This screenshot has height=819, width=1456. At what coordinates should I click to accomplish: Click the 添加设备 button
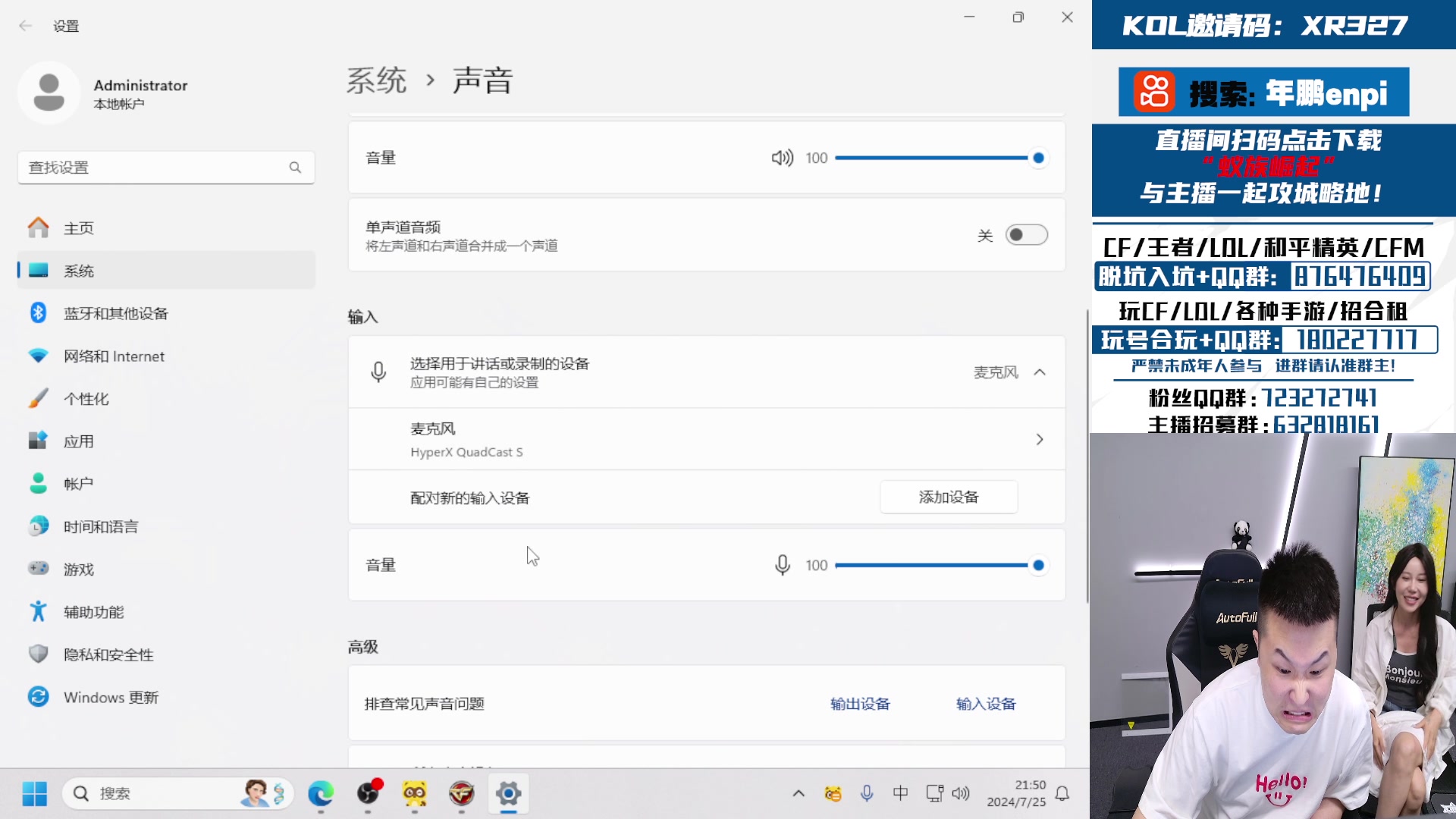click(948, 497)
